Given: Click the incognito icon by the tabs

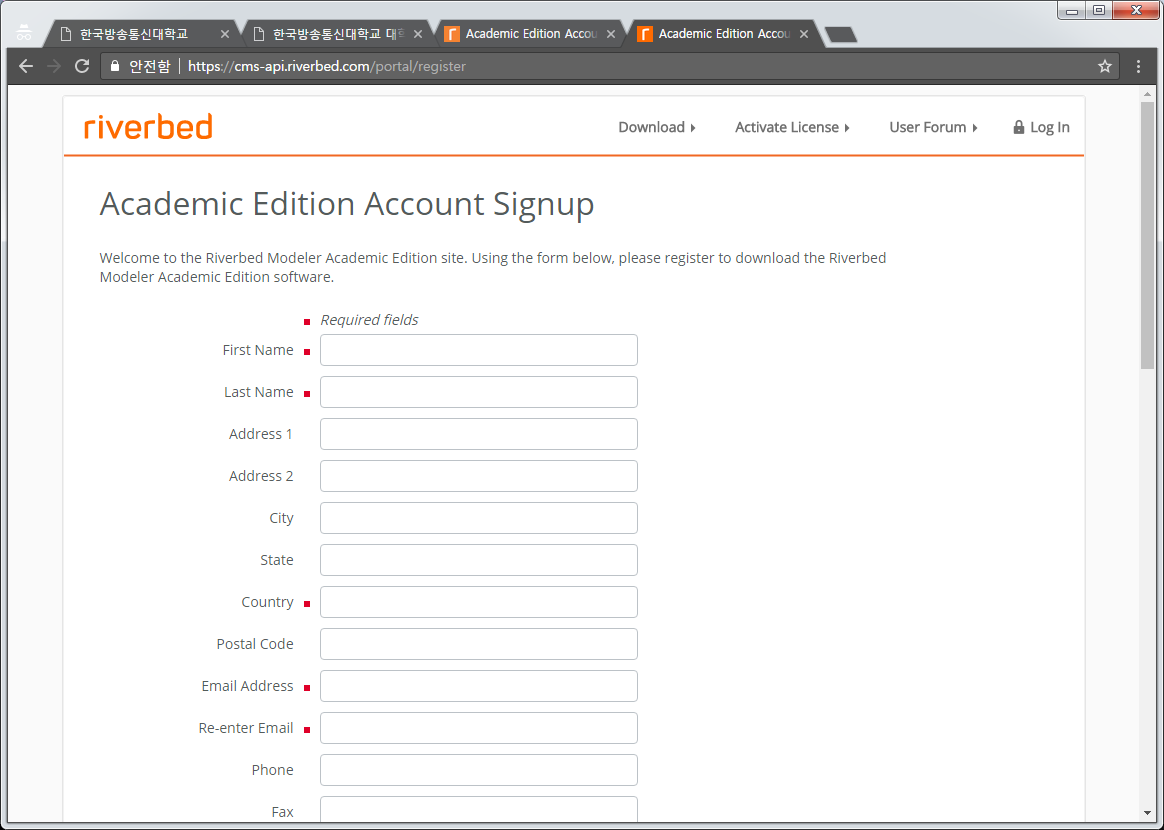Looking at the screenshot, I should (24, 33).
